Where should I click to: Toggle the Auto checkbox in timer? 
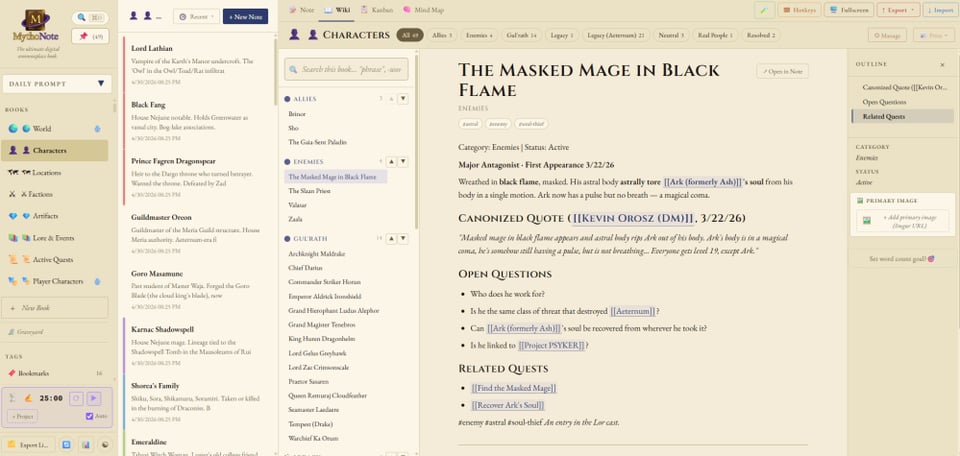(x=90, y=416)
